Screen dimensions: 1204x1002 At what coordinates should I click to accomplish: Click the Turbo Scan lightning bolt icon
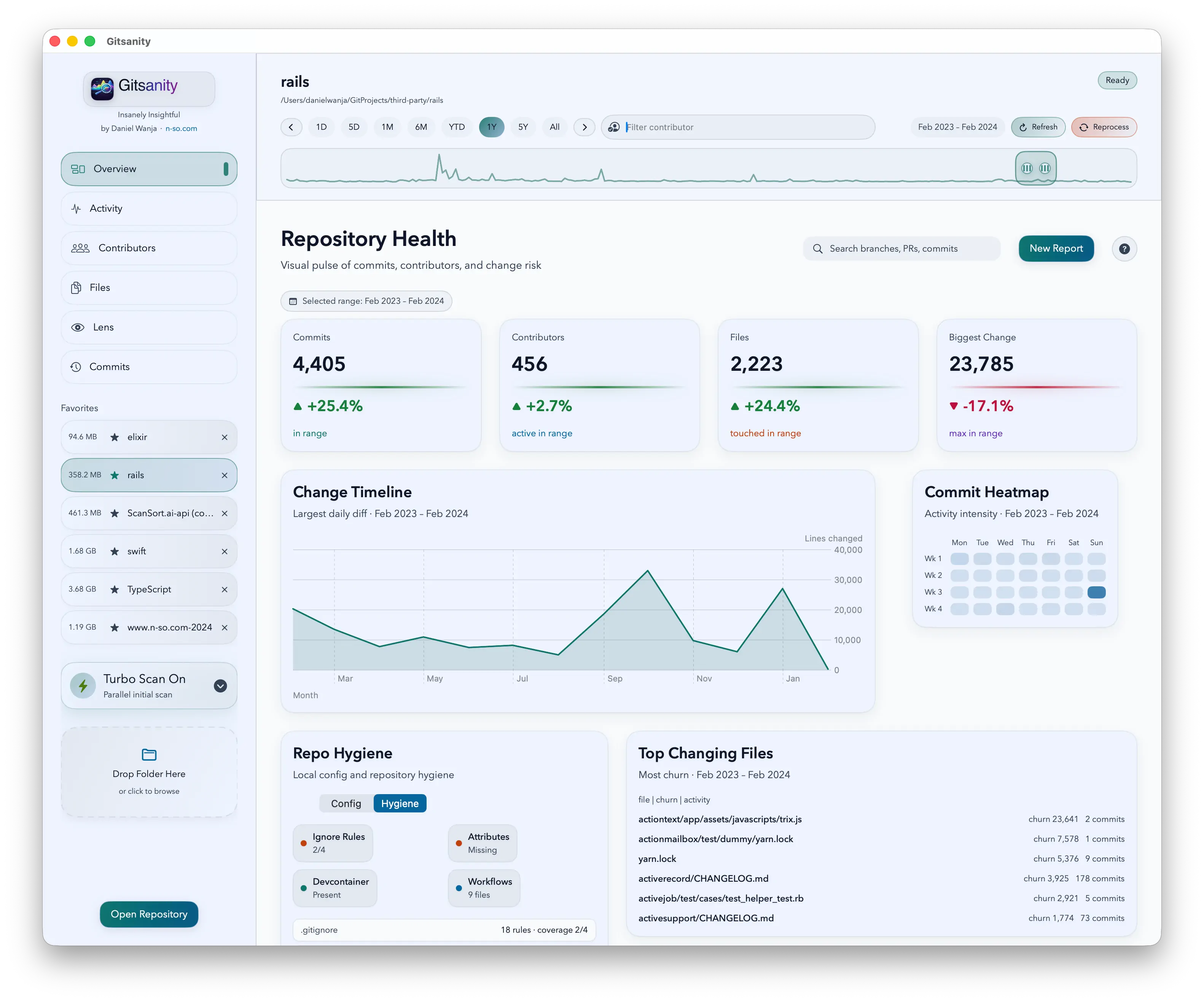(x=83, y=686)
